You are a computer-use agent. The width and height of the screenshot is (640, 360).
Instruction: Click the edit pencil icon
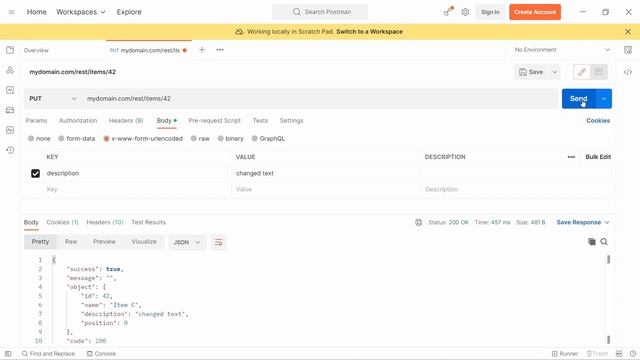582,72
